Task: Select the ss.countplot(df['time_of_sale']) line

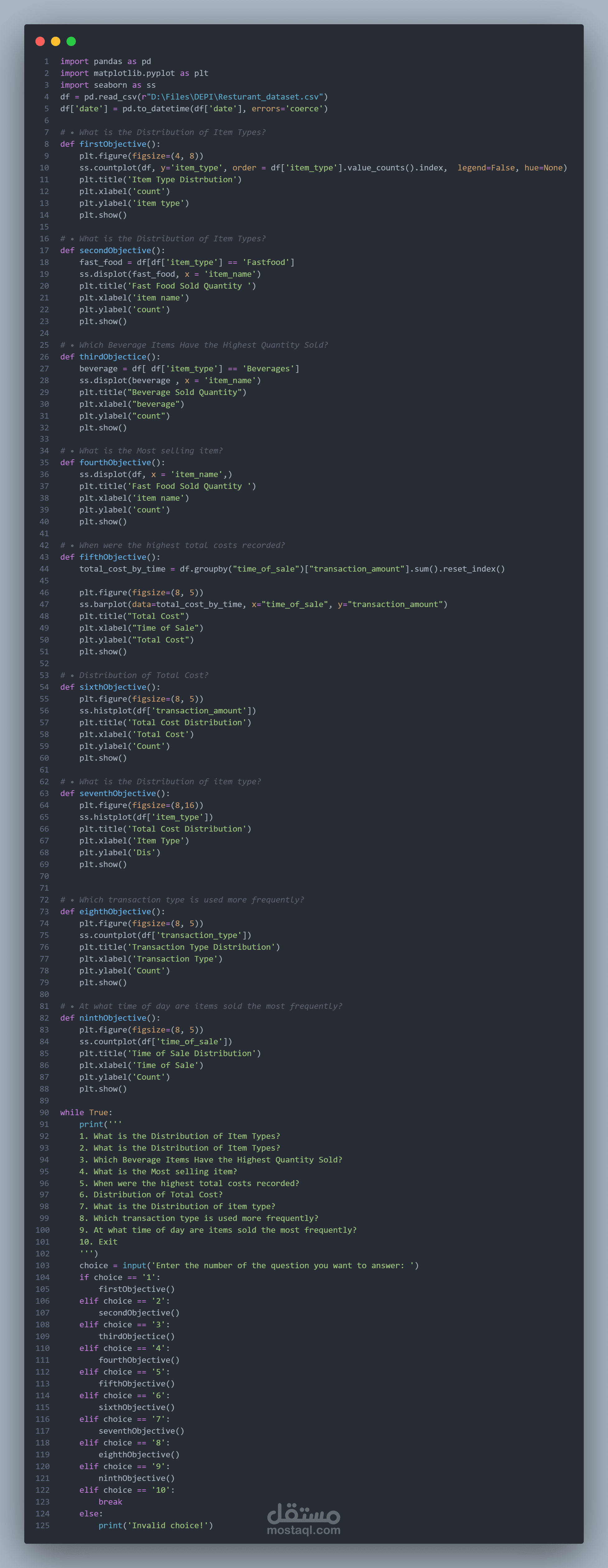Action: (156, 1041)
